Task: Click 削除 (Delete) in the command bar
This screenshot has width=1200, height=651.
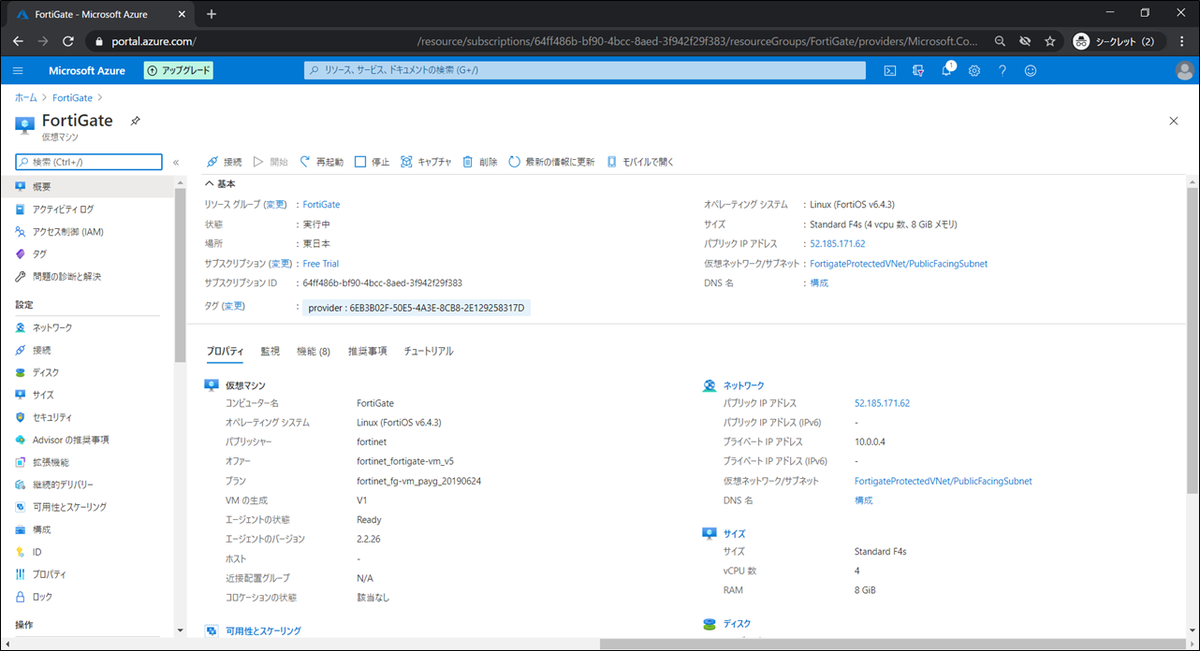Action: click(x=480, y=161)
